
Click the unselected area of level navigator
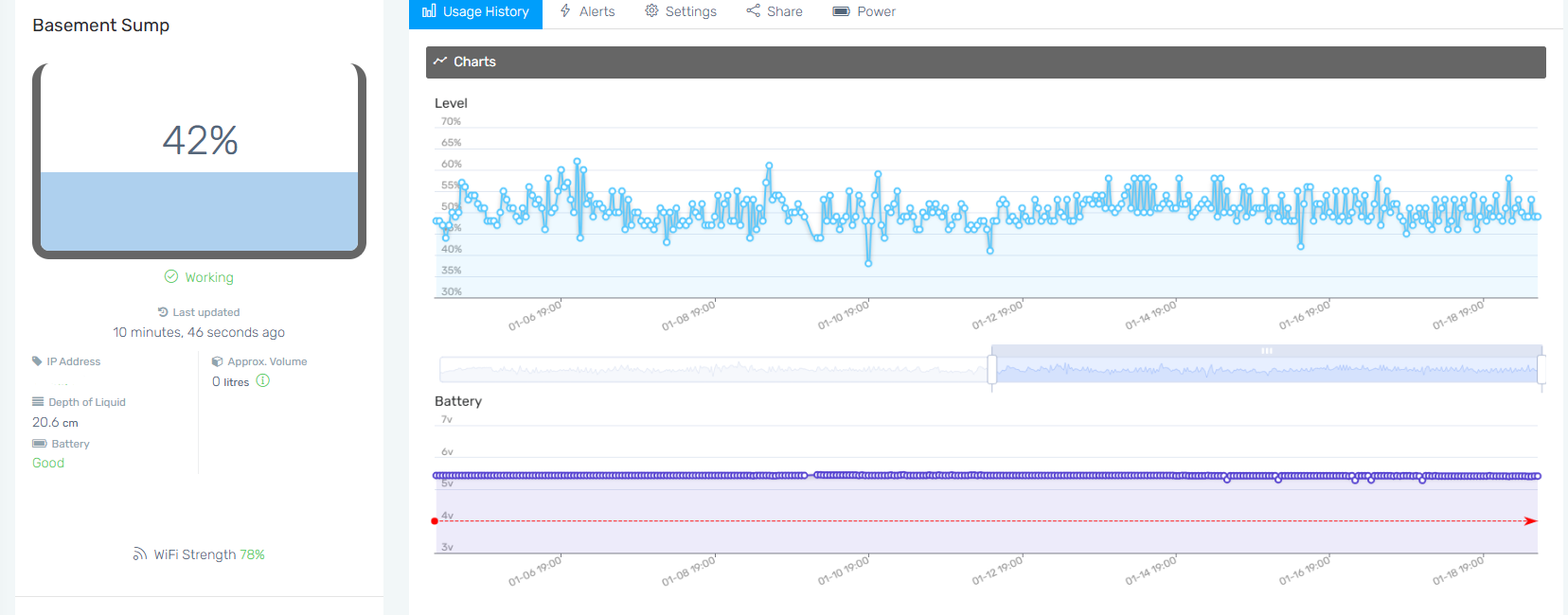point(715,369)
